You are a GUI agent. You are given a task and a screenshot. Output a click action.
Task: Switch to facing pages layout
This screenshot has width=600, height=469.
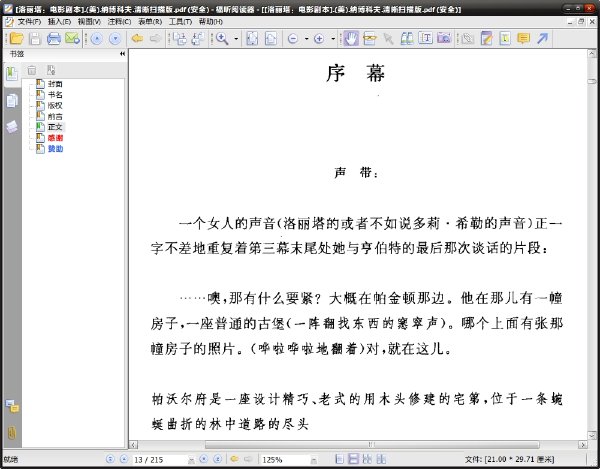tap(367, 459)
